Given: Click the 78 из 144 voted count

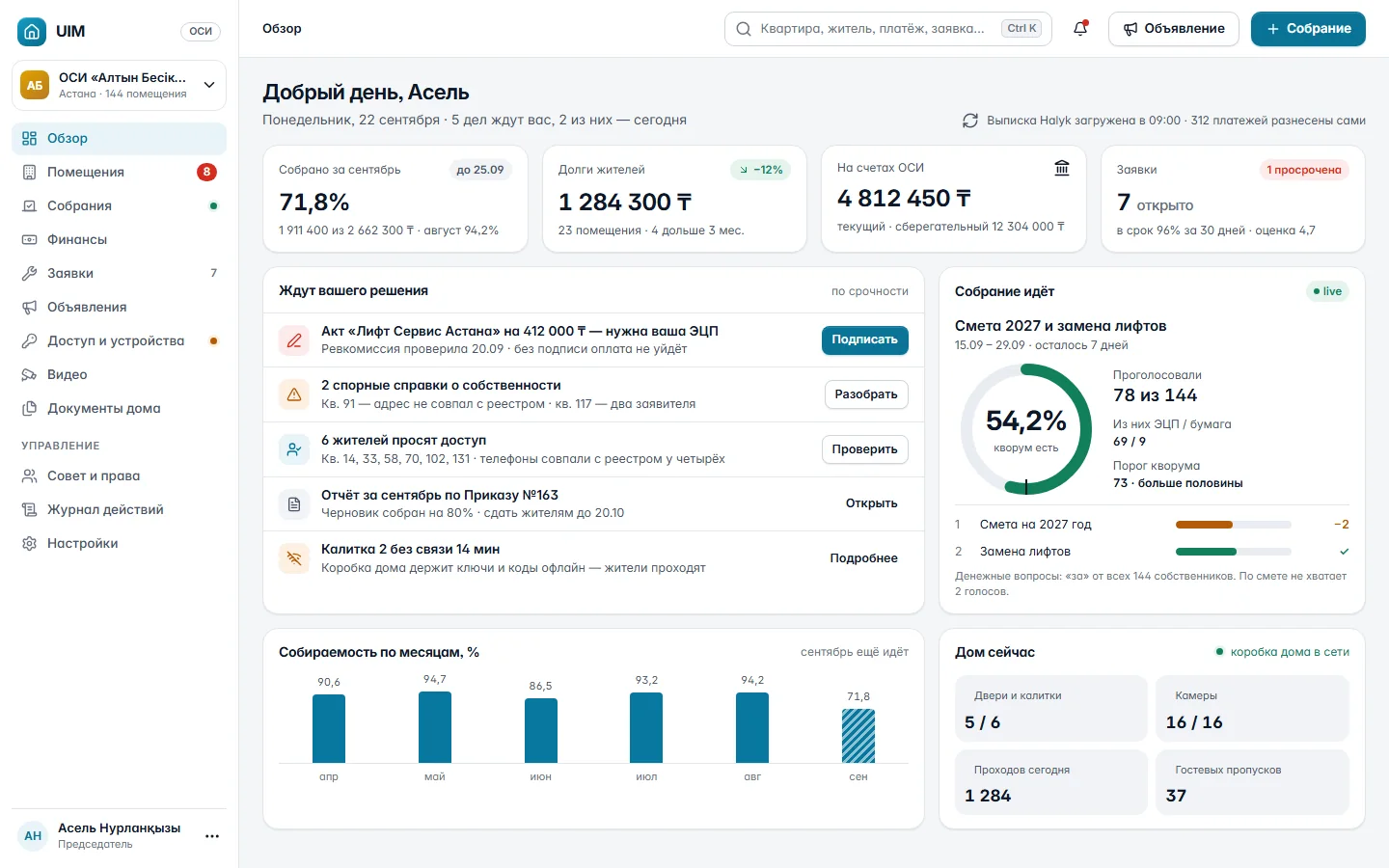Looking at the screenshot, I should (x=1156, y=395).
